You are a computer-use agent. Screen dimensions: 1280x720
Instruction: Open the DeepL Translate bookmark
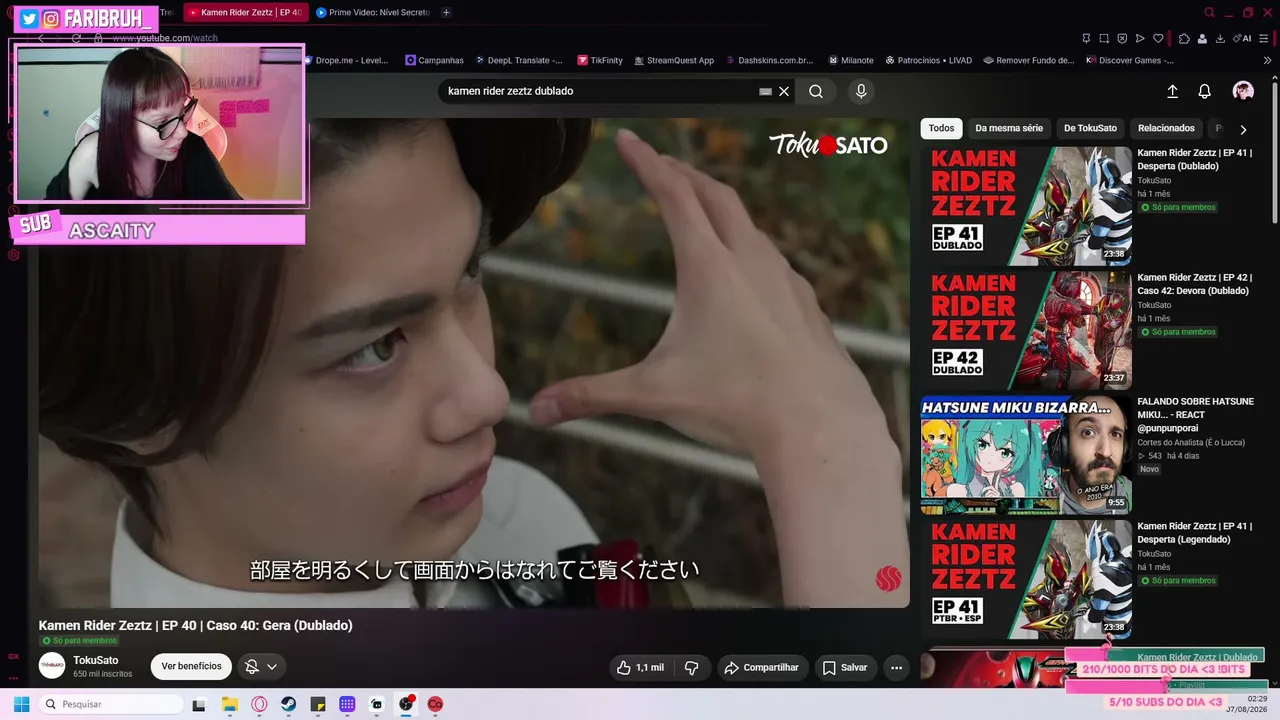[x=518, y=60]
